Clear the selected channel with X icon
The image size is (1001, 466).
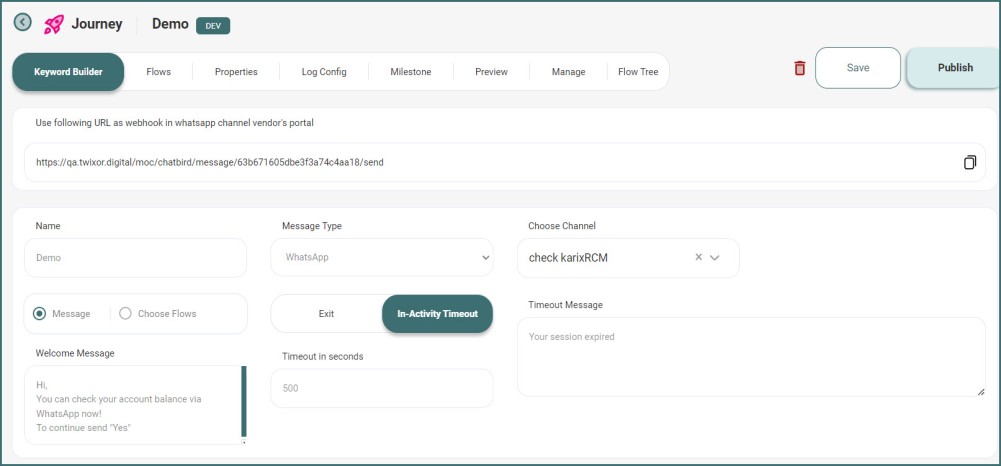698,258
